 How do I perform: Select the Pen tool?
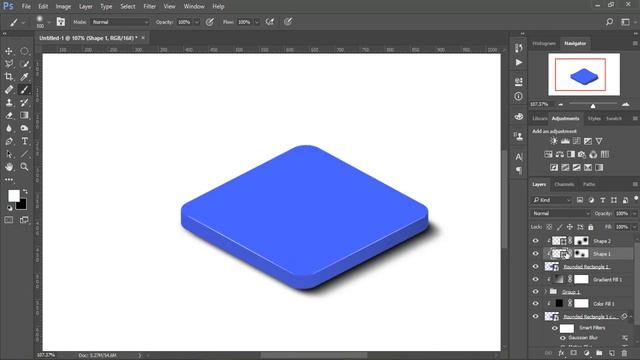9,141
